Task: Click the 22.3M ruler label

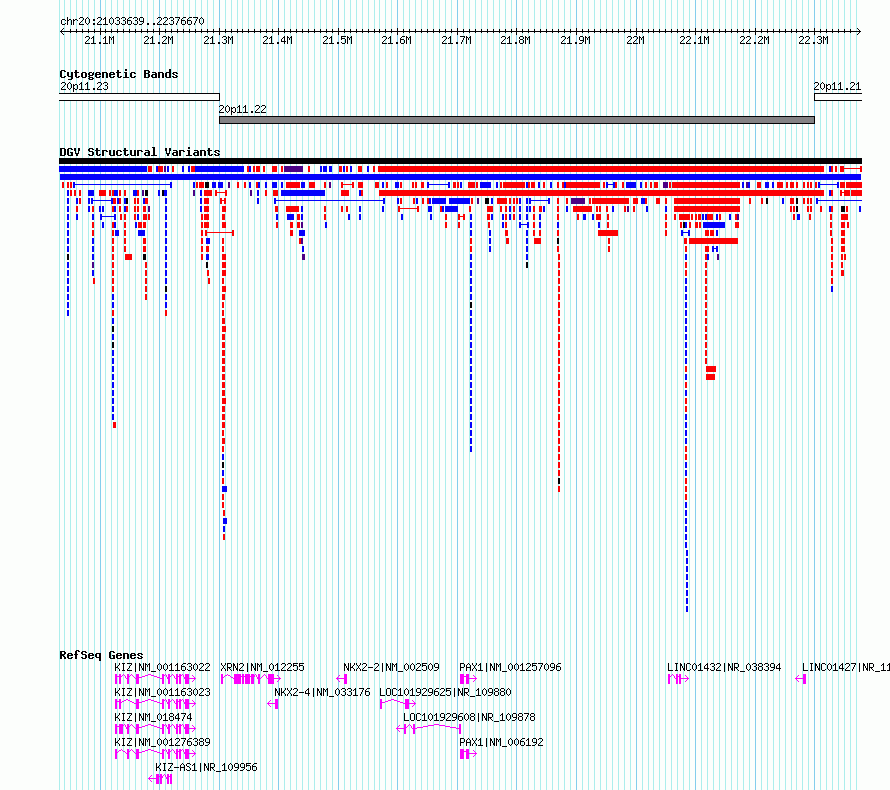Action: pos(813,40)
